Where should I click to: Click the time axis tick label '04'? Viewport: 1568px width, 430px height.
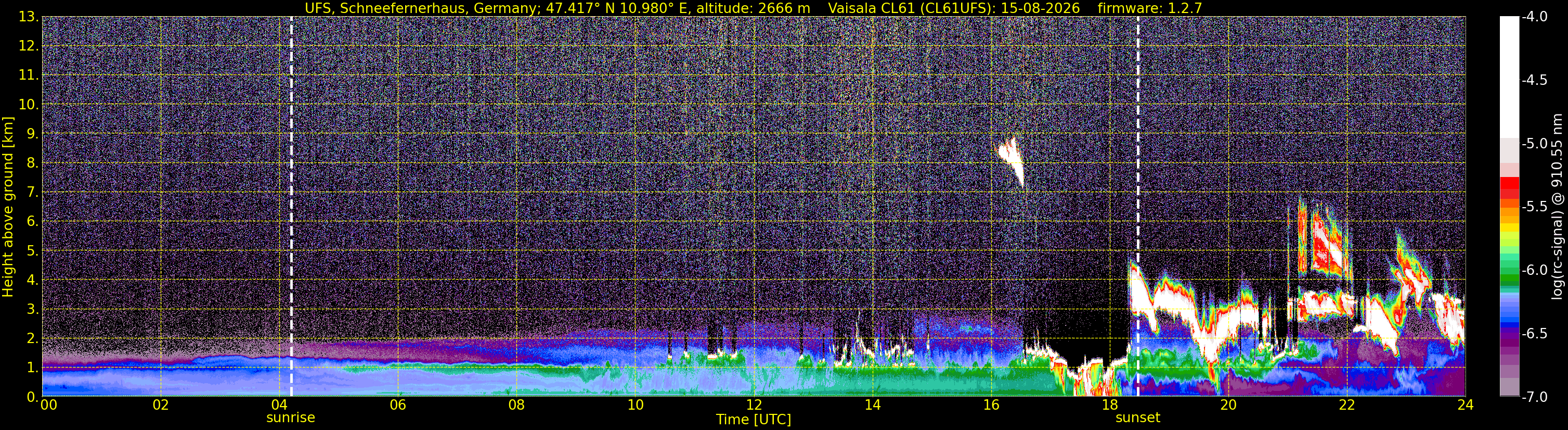[x=279, y=405]
